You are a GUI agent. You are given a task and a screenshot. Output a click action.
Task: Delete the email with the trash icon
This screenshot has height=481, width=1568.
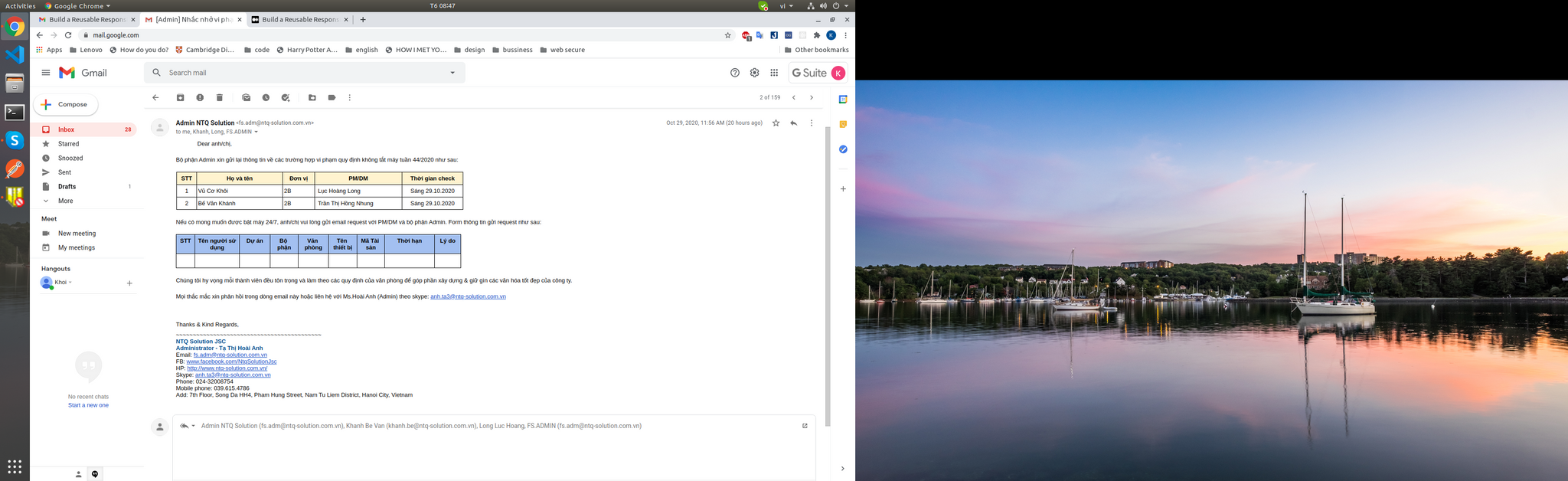pyautogui.click(x=220, y=98)
